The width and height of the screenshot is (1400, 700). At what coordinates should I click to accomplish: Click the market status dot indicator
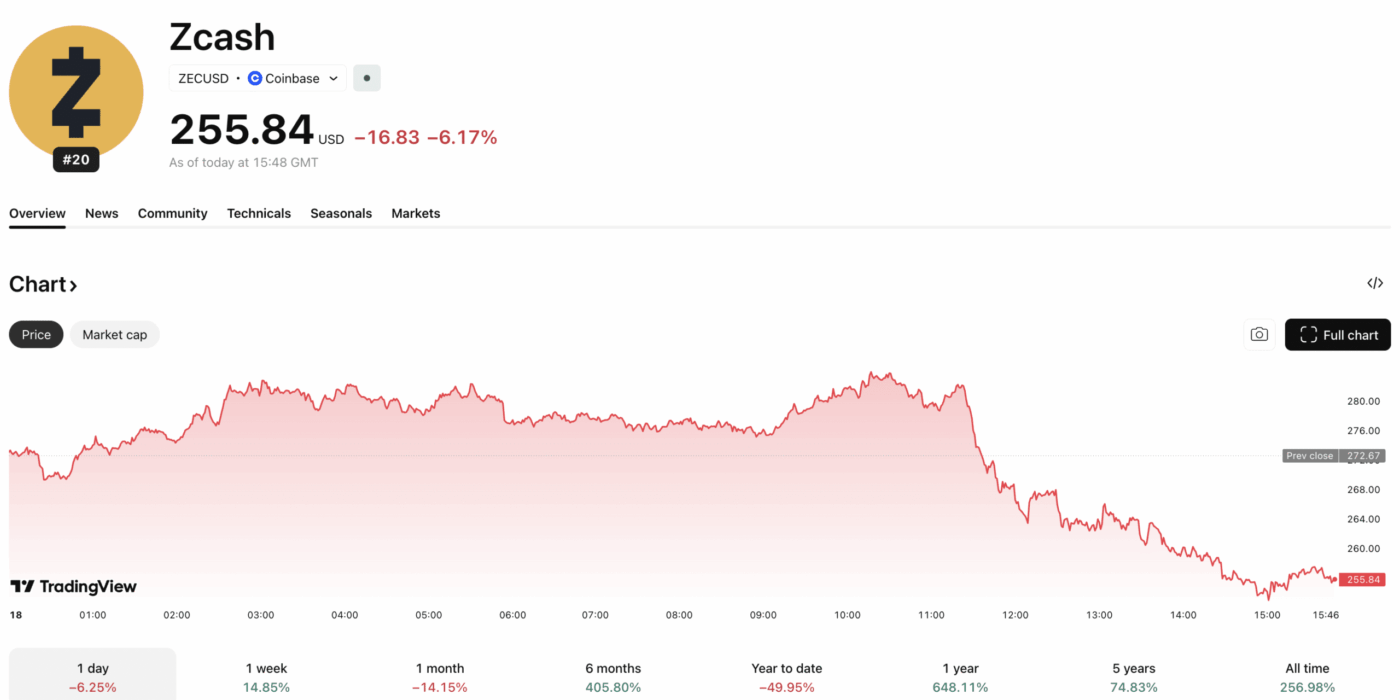(x=367, y=78)
